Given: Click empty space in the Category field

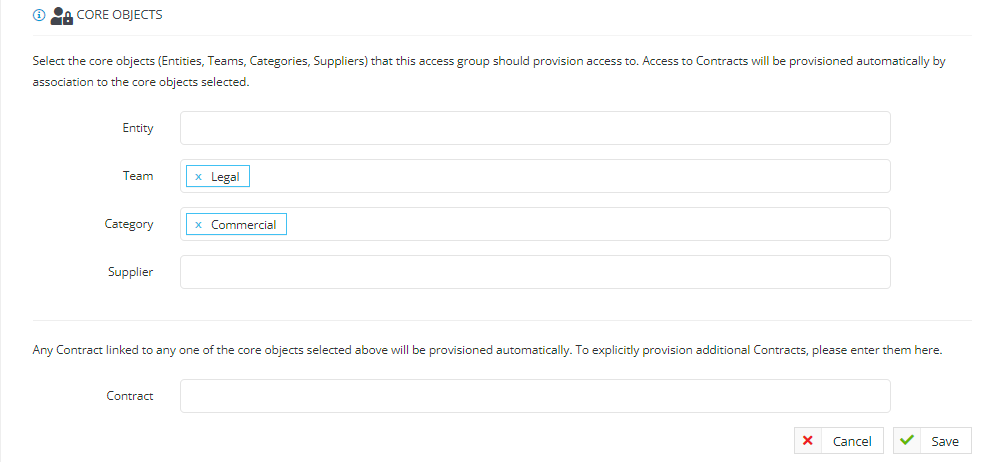Looking at the screenshot, I should click(588, 224).
